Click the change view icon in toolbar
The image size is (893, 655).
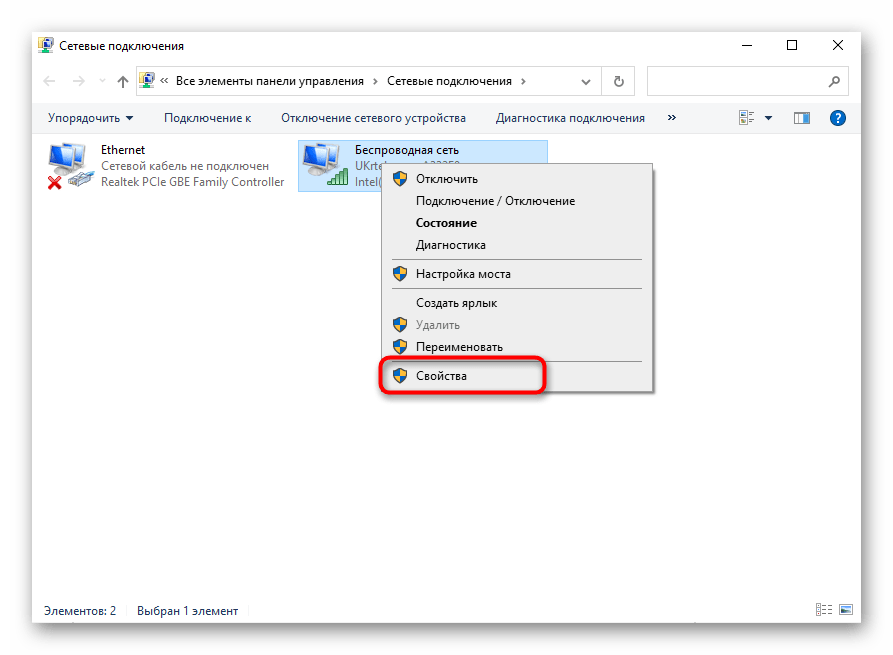[x=747, y=118]
